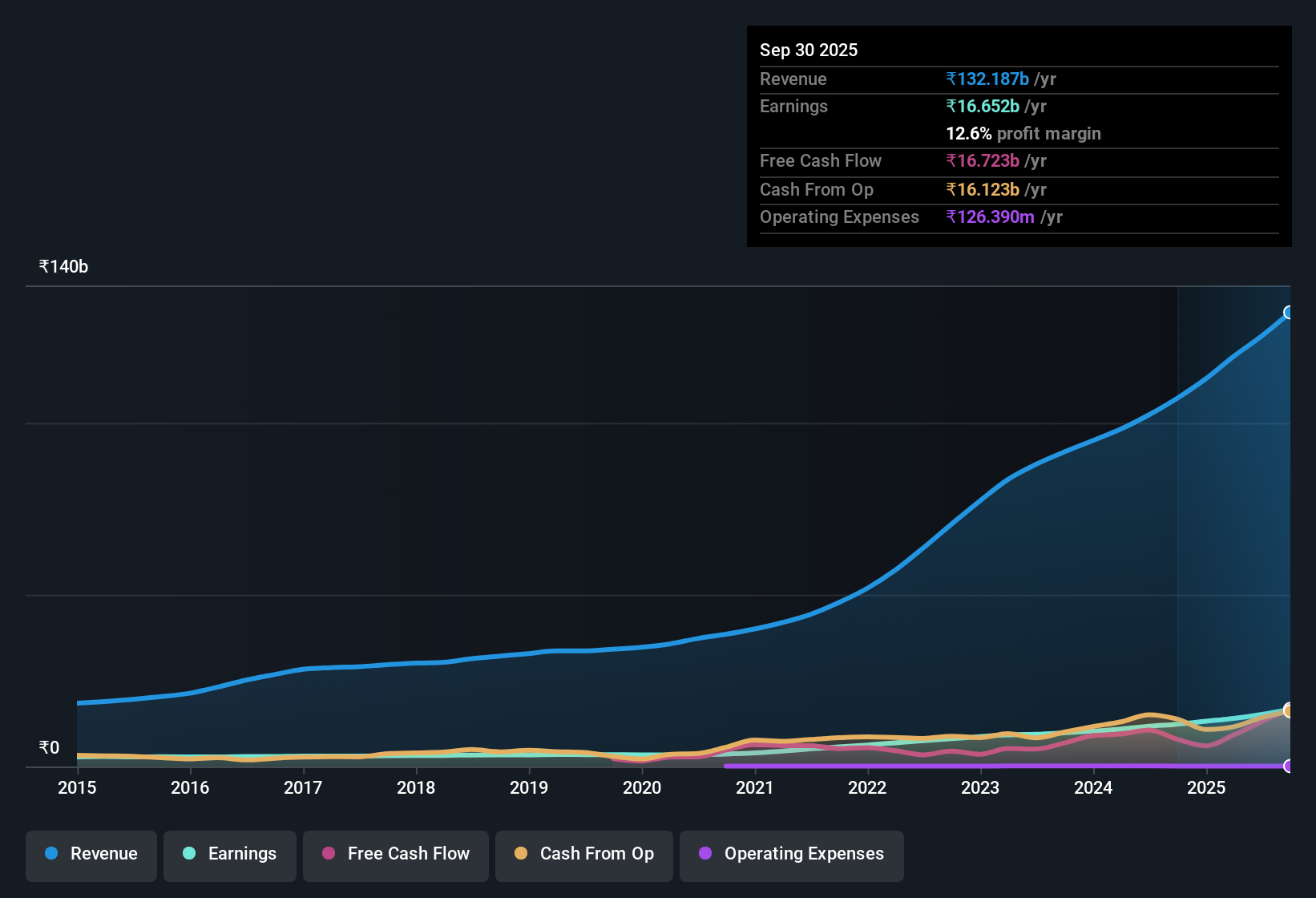
Task: Click the 12.6% profit margin text
Action: pos(1023,133)
